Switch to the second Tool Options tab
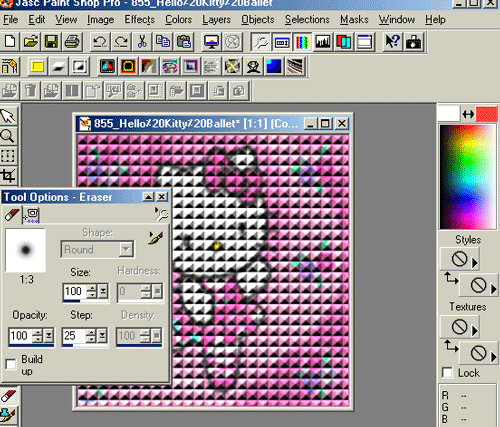This screenshot has height=427, width=500. pos(31,215)
